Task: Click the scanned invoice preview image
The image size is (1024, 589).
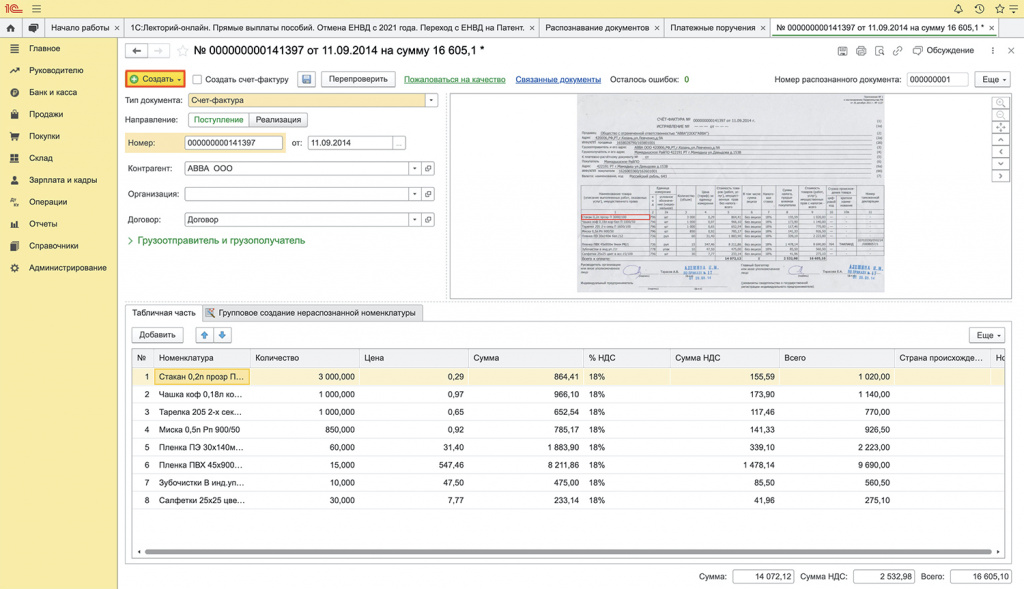Action: (x=730, y=193)
